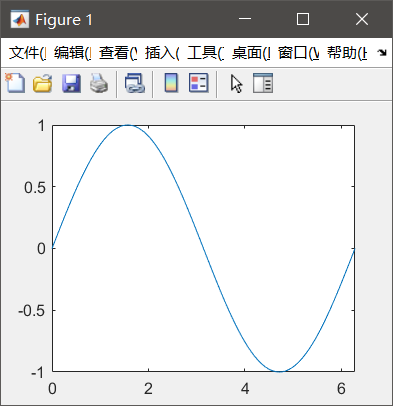
Task: Insert a legend using the legend icon
Action: (x=199, y=83)
